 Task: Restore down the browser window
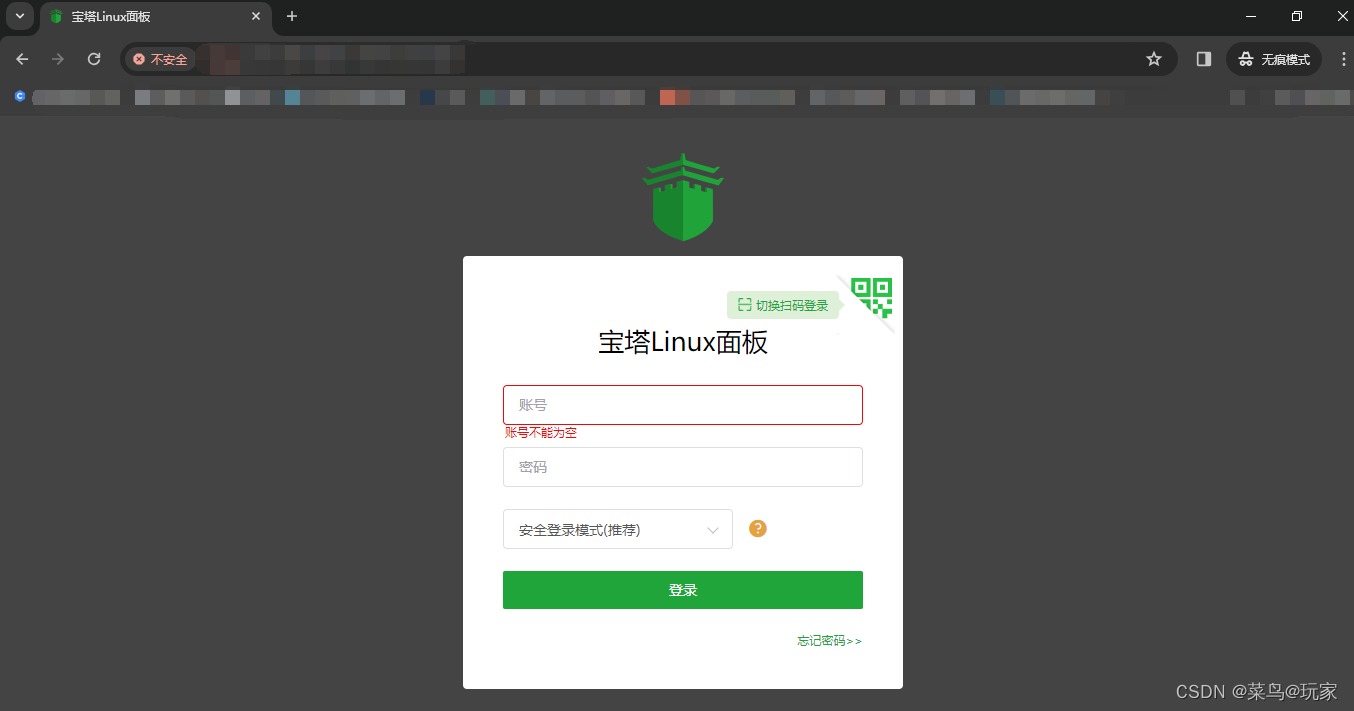click(x=1297, y=16)
